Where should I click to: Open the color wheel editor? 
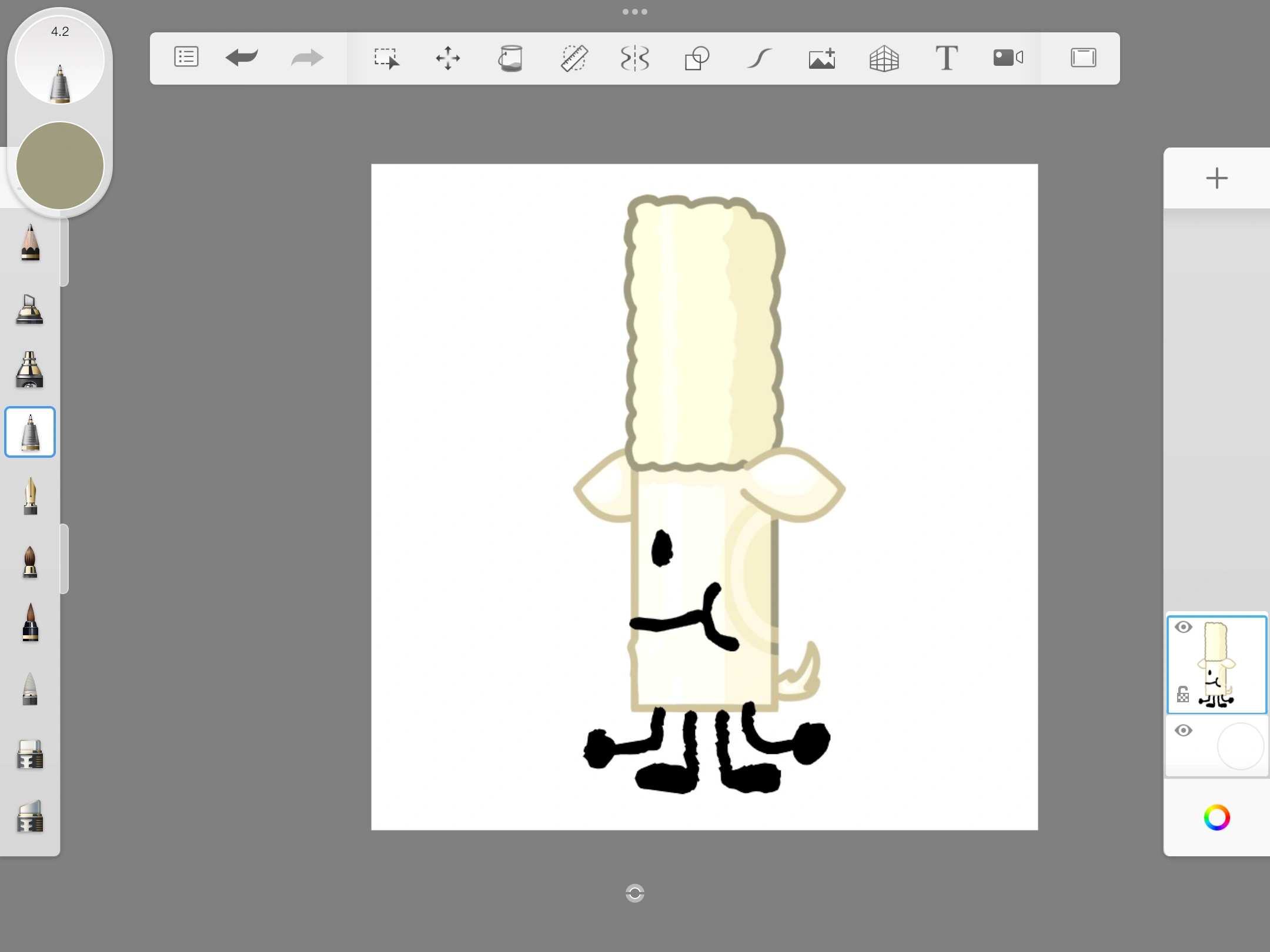(1216, 817)
